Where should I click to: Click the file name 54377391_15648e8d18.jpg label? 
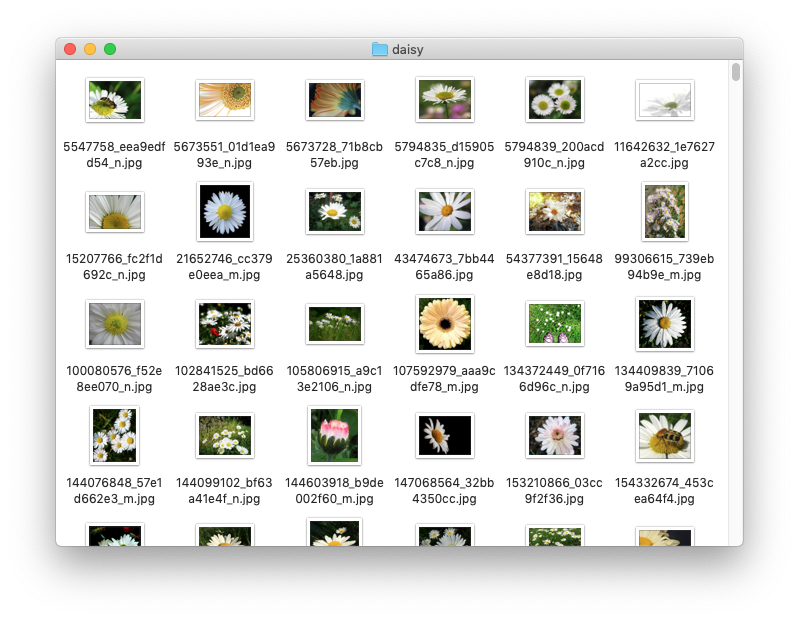[x=555, y=266]
